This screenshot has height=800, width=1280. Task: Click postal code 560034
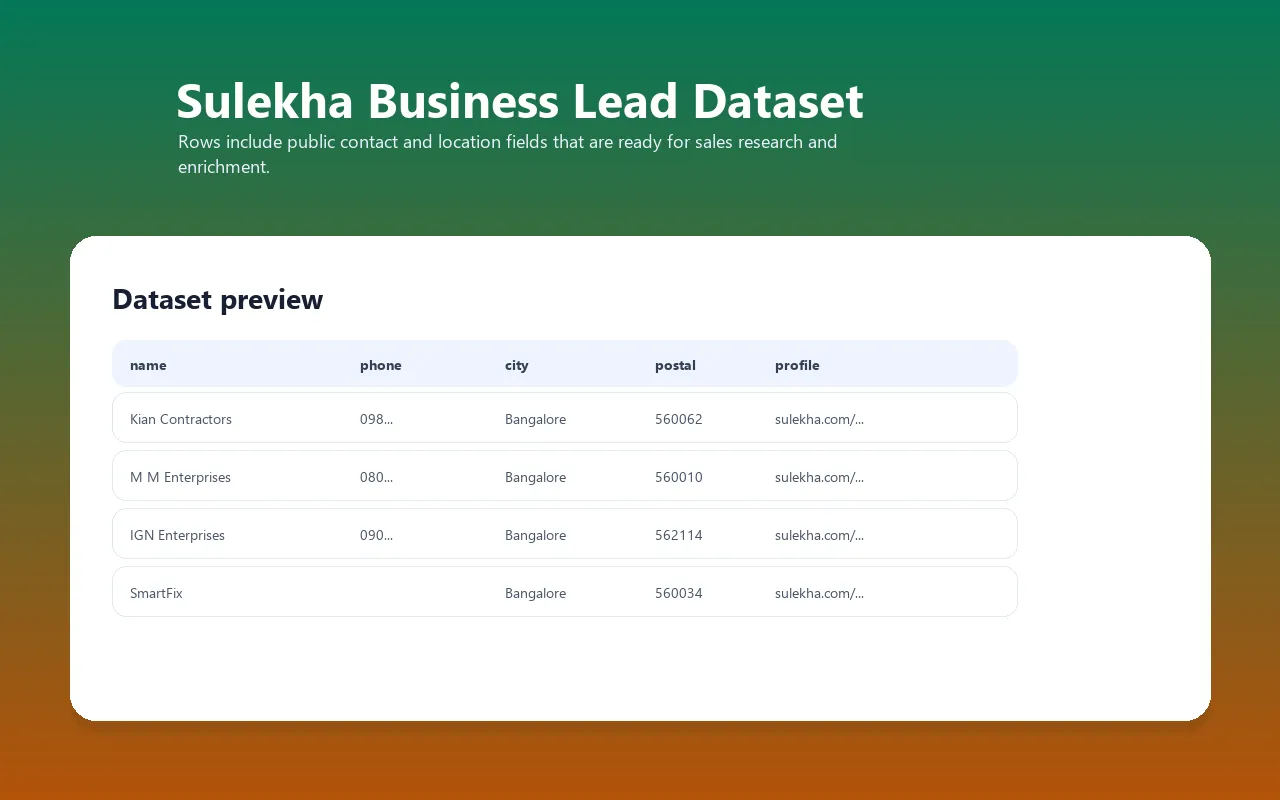point(679,593)
